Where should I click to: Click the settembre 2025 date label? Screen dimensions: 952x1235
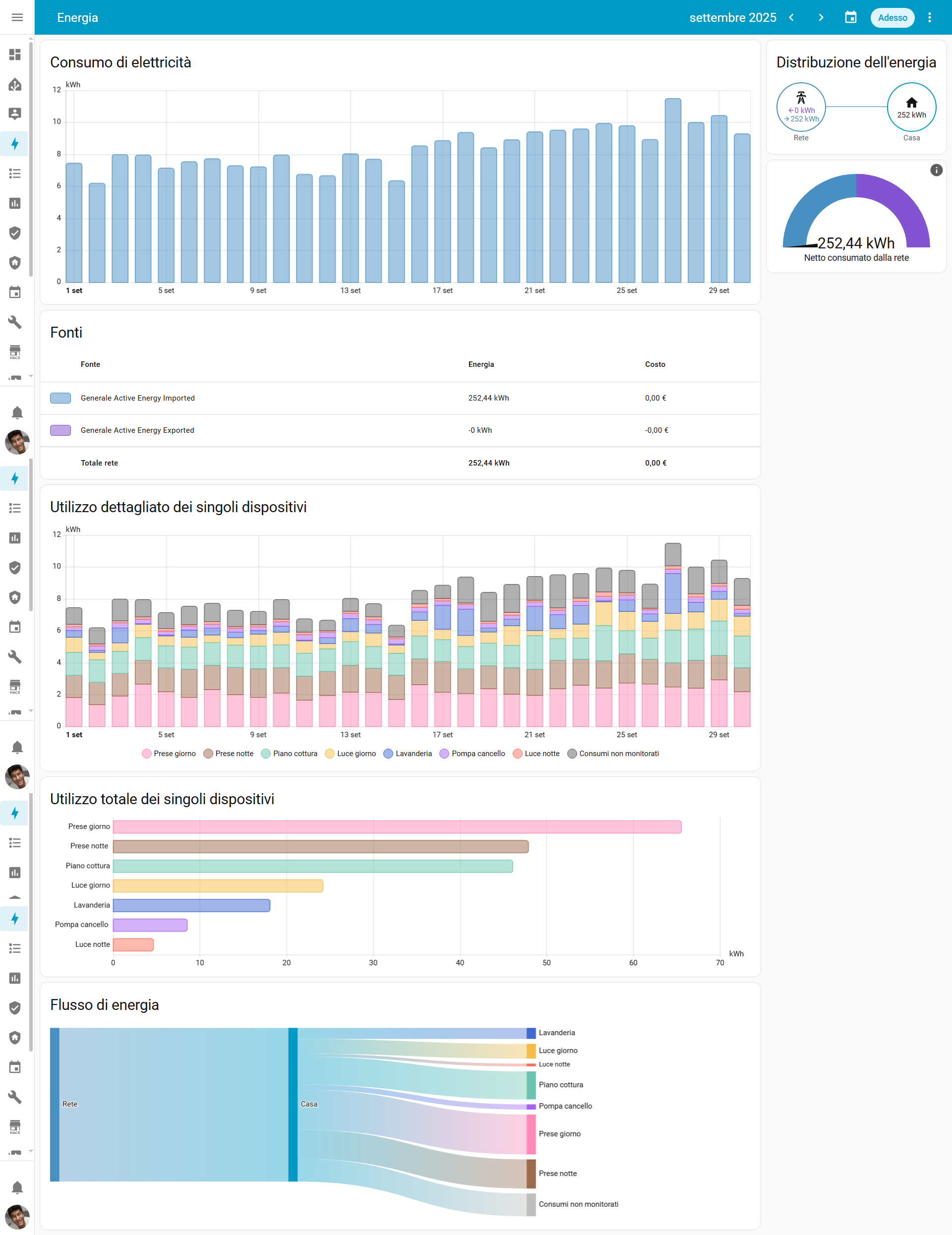732,17
